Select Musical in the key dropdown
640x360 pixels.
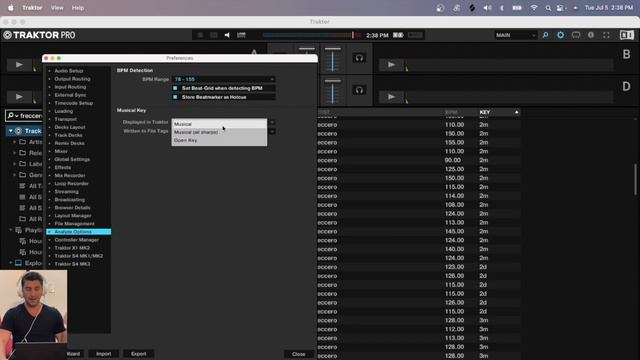pyautogui.click(x=219, y=124)
